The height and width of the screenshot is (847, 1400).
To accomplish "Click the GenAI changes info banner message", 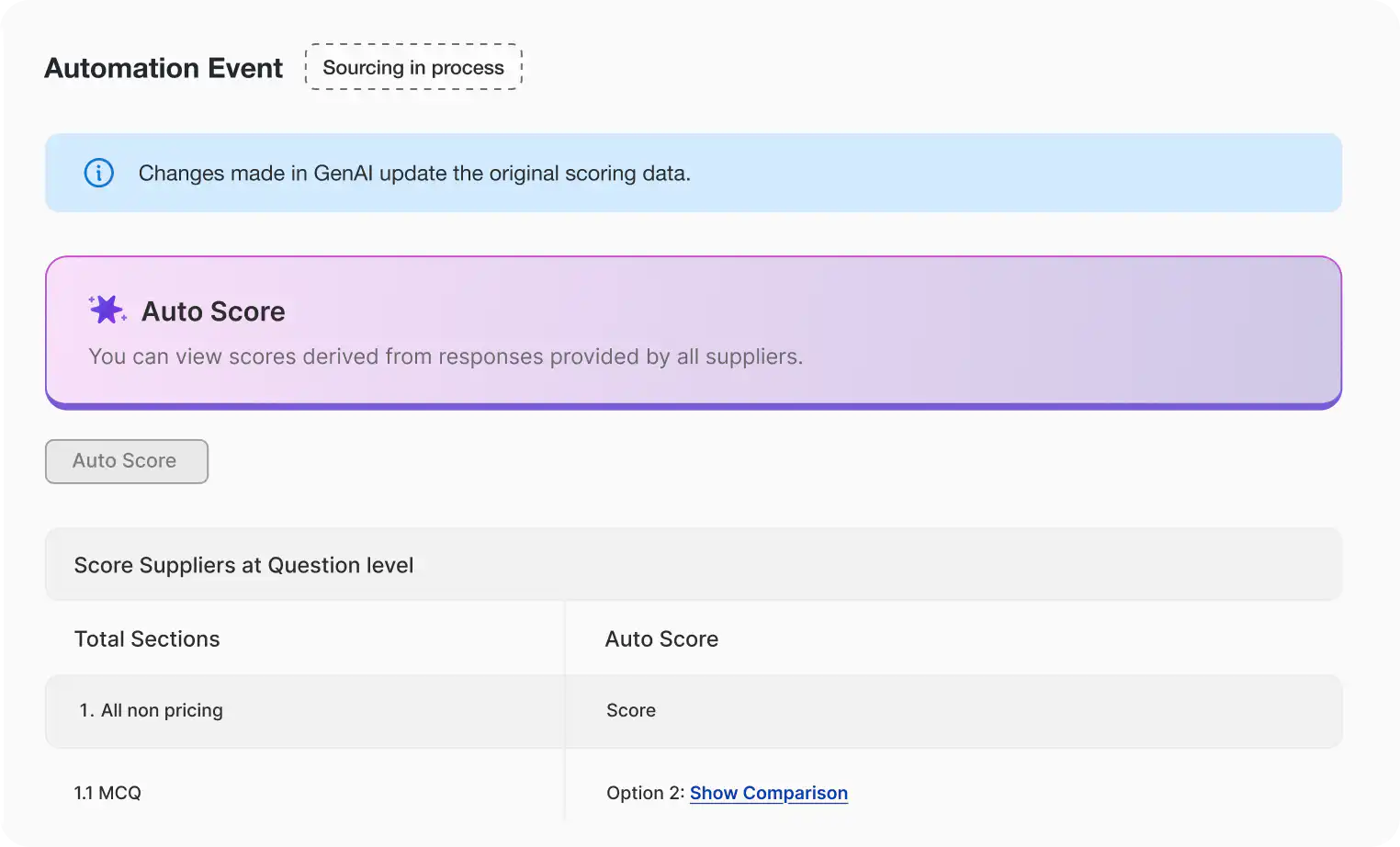I will coord(414,174).
